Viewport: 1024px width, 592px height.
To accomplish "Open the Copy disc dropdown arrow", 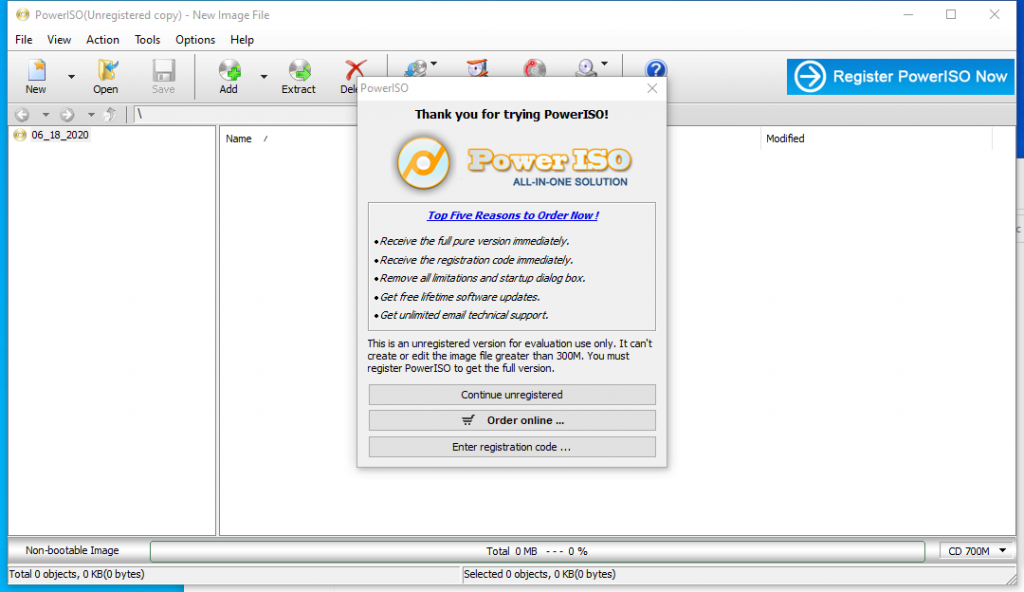I will click(434, 64).
